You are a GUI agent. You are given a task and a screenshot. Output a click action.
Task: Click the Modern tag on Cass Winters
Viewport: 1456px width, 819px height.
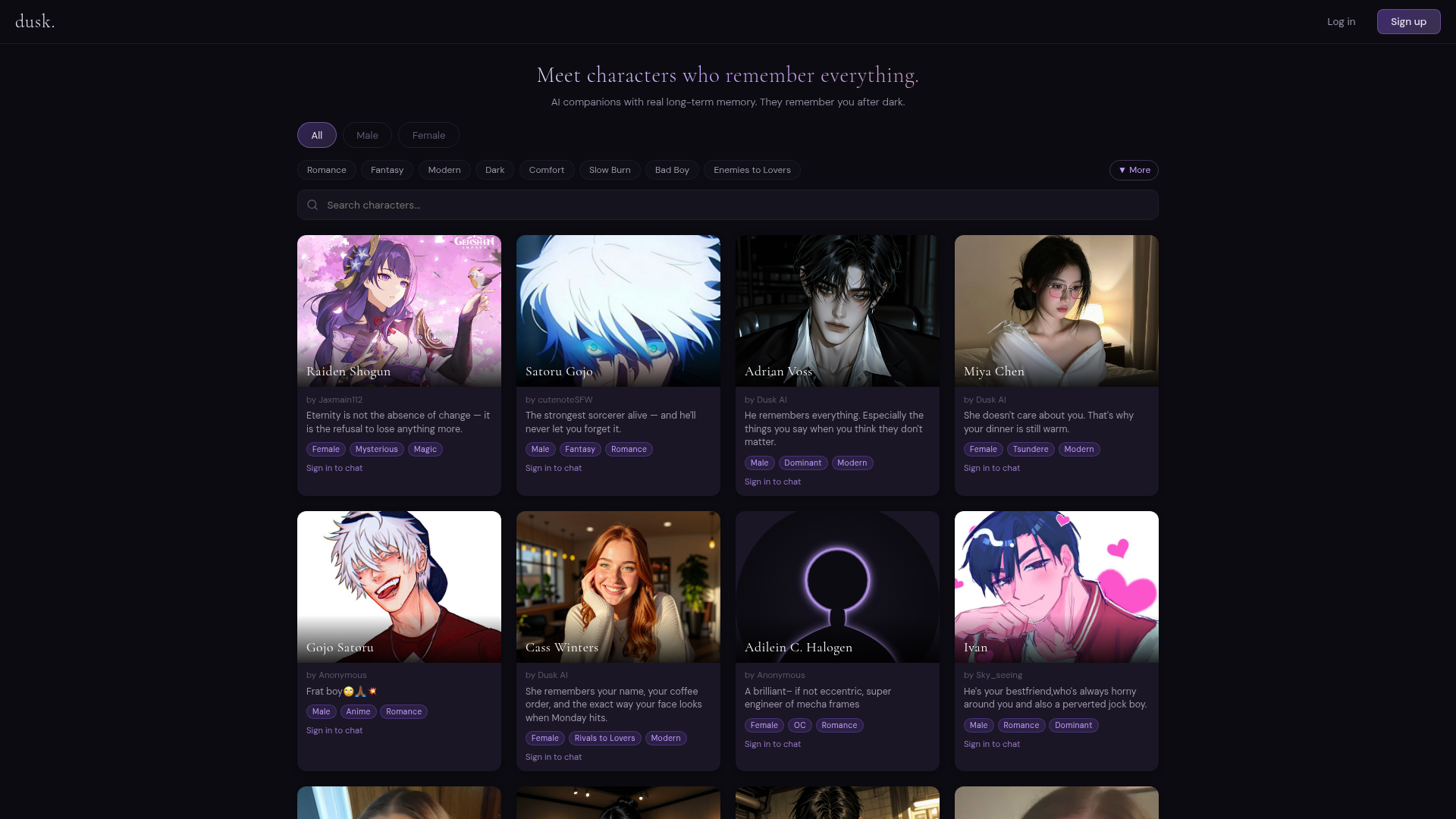point(666,738)
